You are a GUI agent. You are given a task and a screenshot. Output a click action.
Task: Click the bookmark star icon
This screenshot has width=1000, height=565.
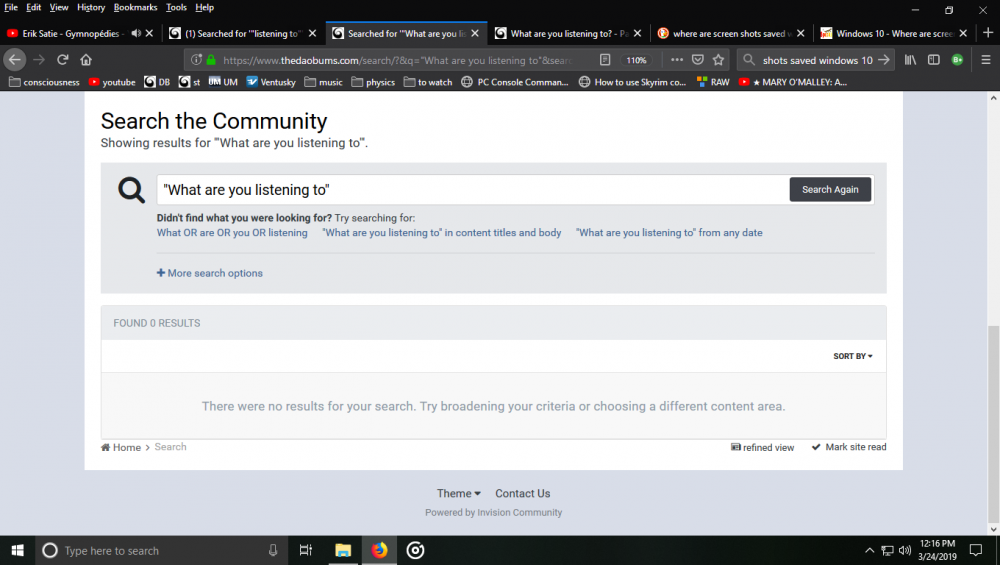pyautogui.click(x=718, y=60)
